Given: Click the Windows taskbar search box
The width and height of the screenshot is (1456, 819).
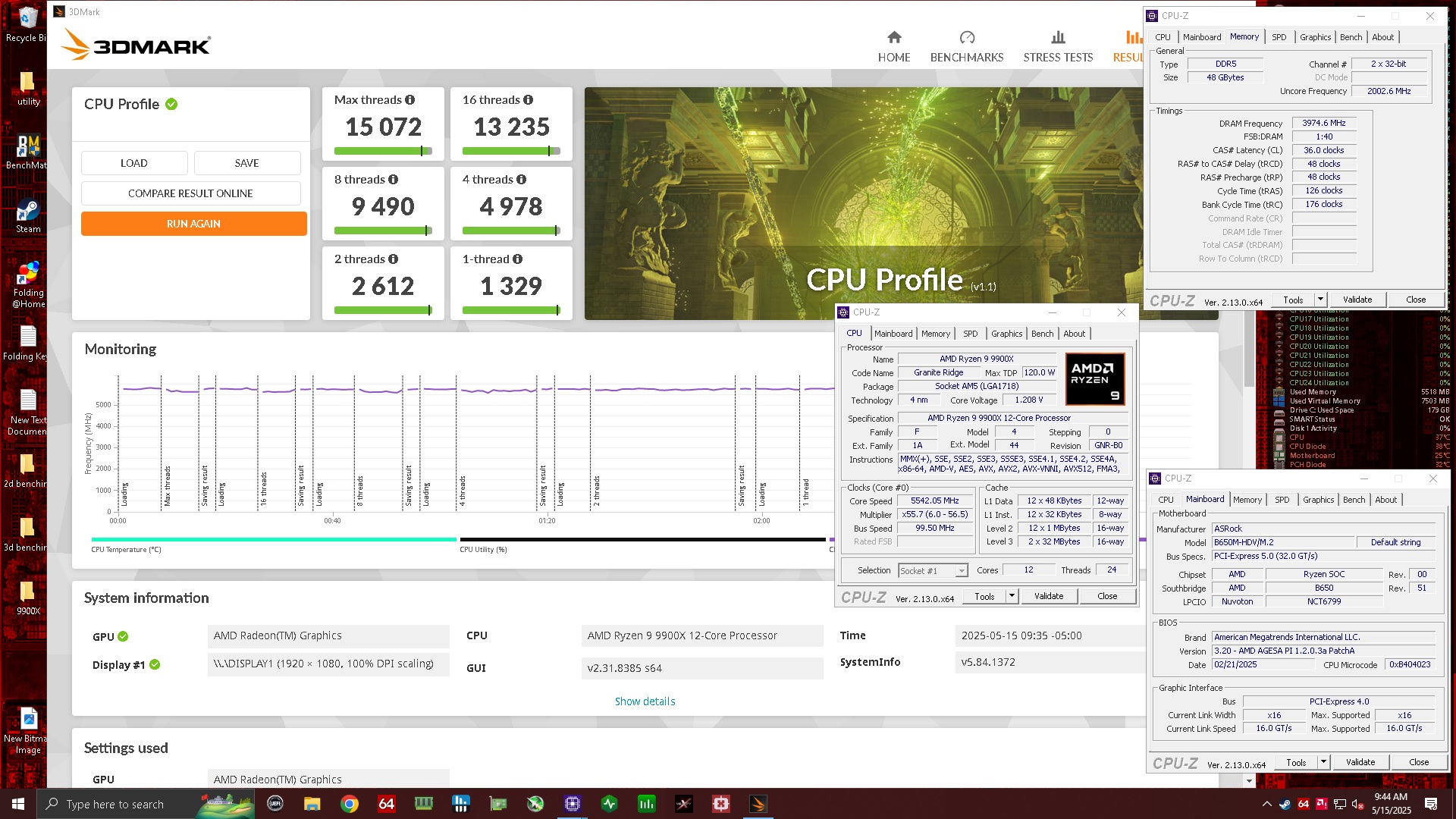Looking at the screenshot, I should click(x=146, y=804).
